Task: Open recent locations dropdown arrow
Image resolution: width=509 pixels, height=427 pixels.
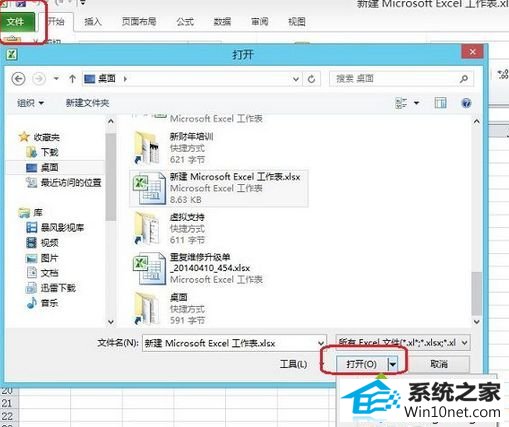Action: [x=56, y=79]
